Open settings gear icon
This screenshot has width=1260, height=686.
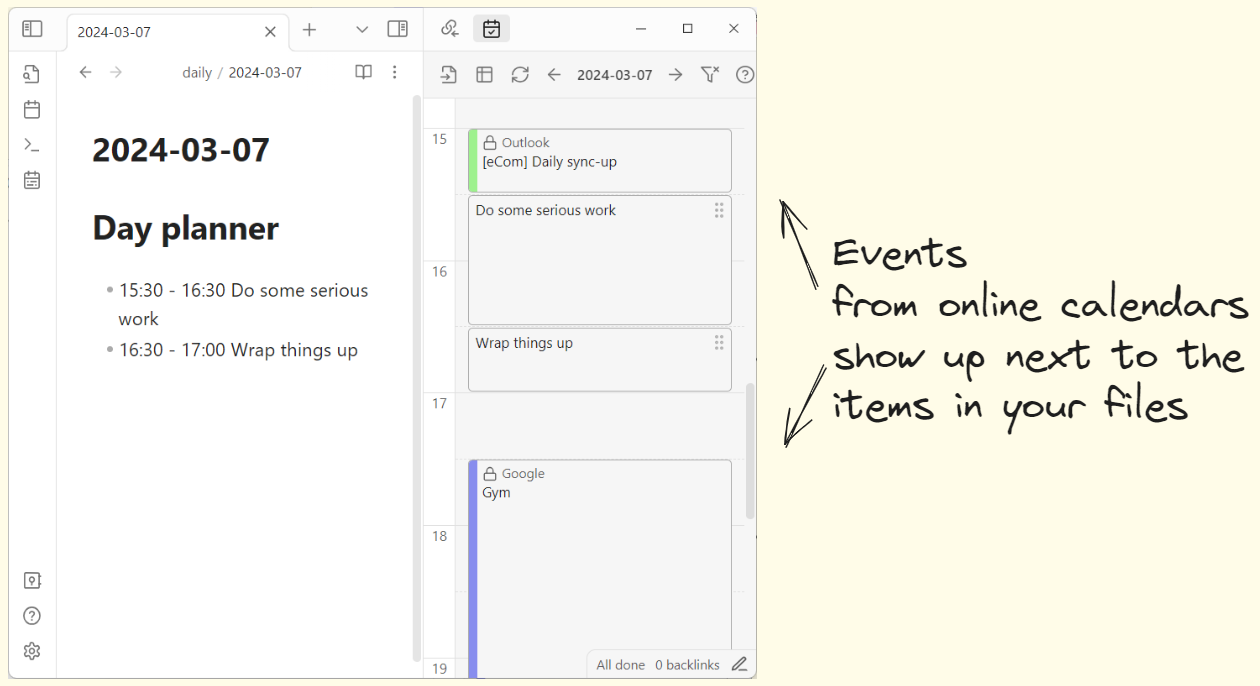pos(32,651)
